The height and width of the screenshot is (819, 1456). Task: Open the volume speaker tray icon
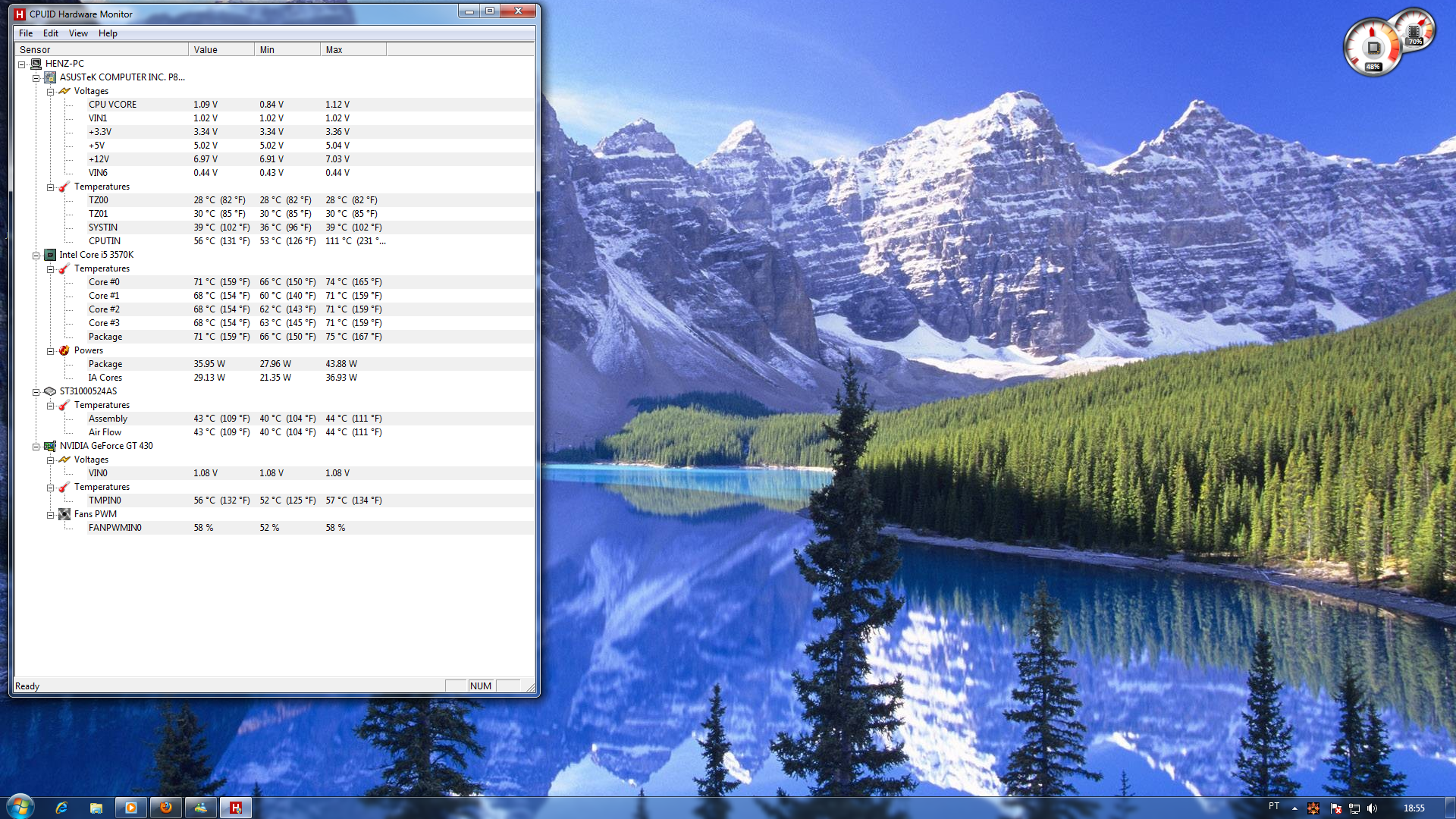point(1372,808)
